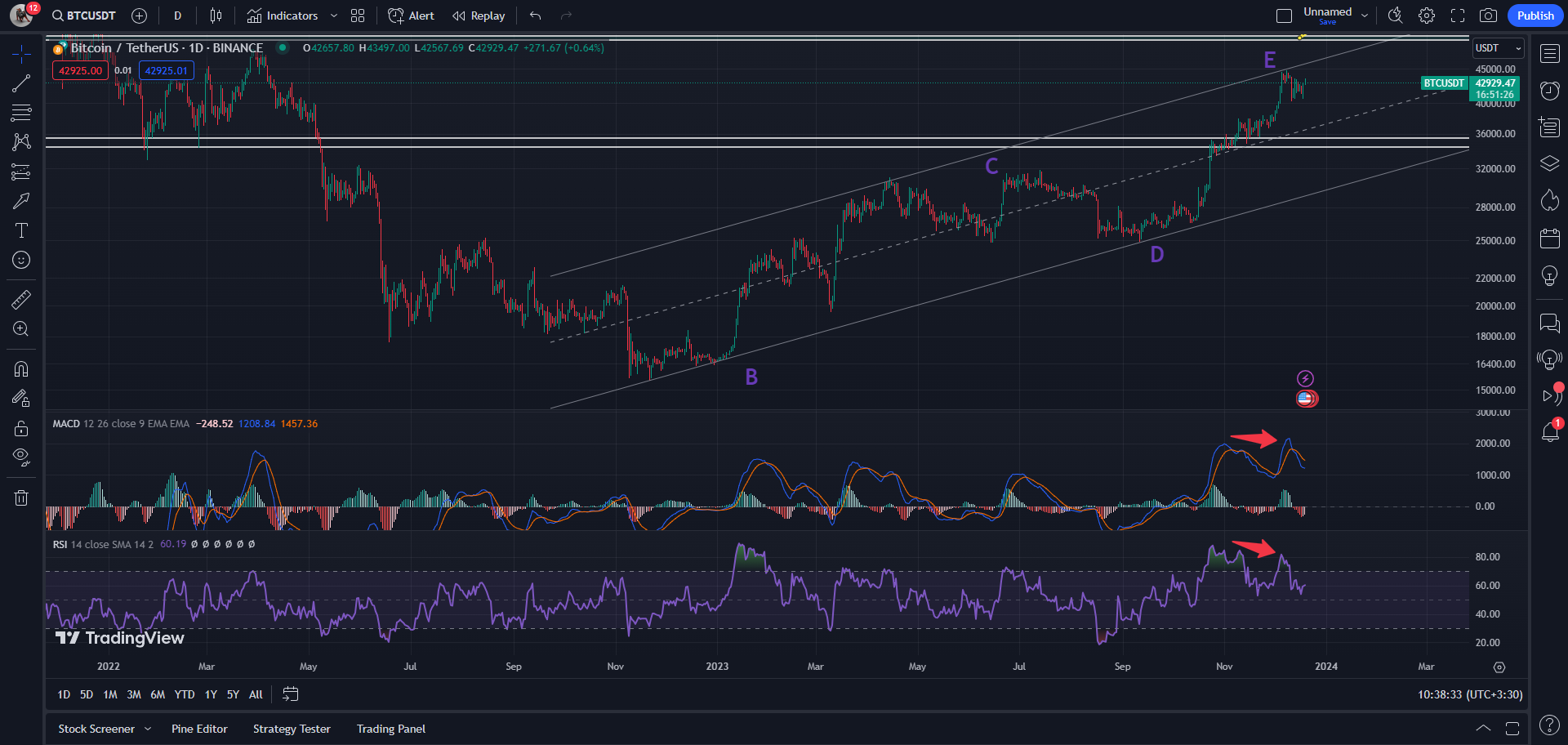1568x745 pixels.
Task: Undo the last chart action
Action: 536,16
